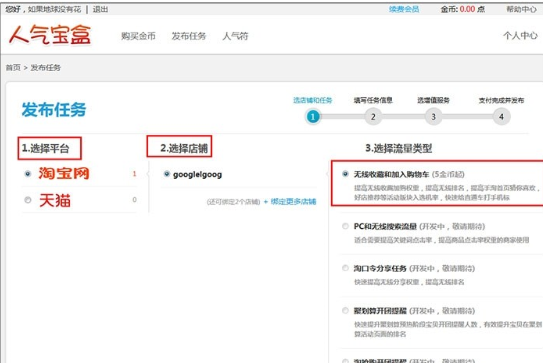543x363 pixels.
Task: Click the 还可绑定2个店铺 note
Action: click(233, 202)
